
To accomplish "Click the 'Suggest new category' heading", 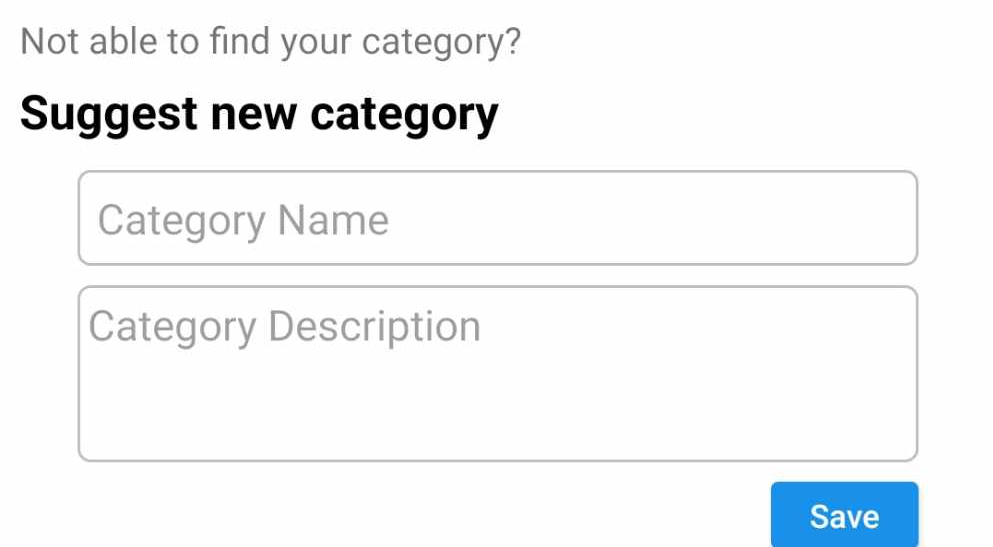I will pos(259,114).
